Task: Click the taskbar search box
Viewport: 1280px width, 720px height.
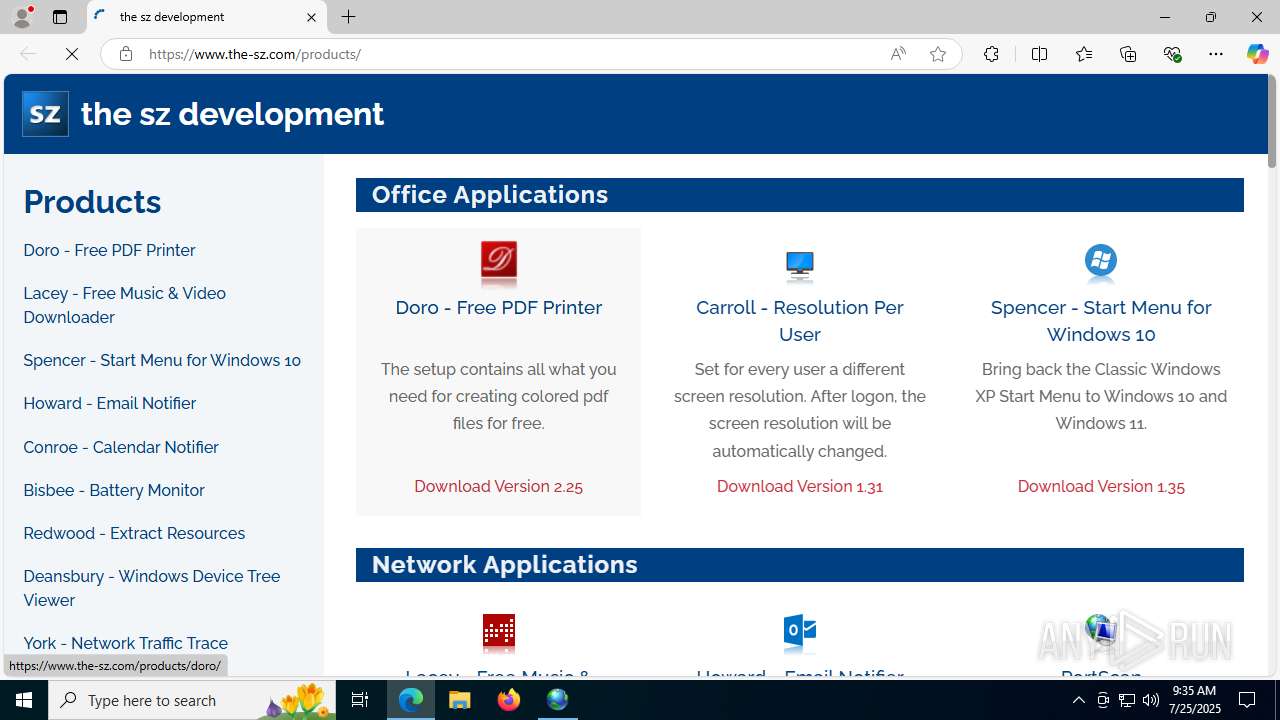Action: click(192, 700)
